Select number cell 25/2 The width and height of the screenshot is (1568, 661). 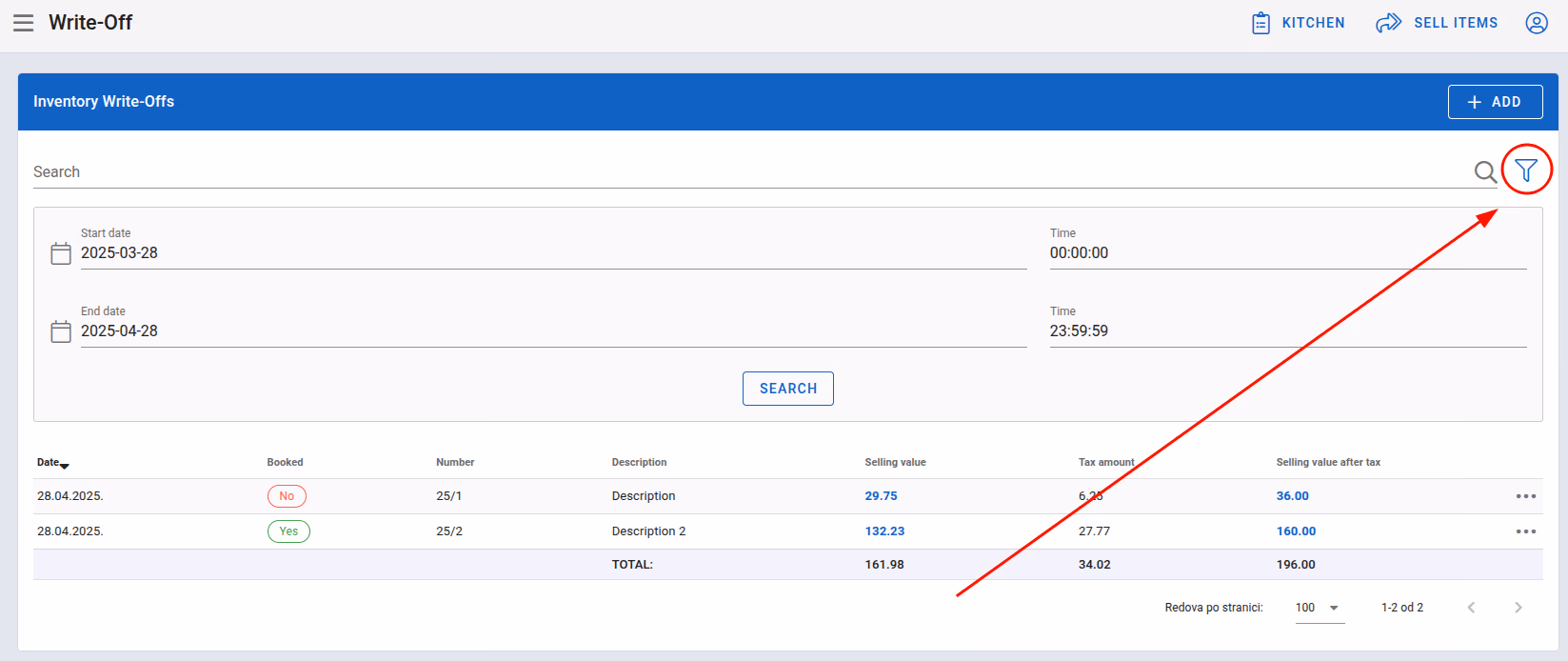pos(449,531)
